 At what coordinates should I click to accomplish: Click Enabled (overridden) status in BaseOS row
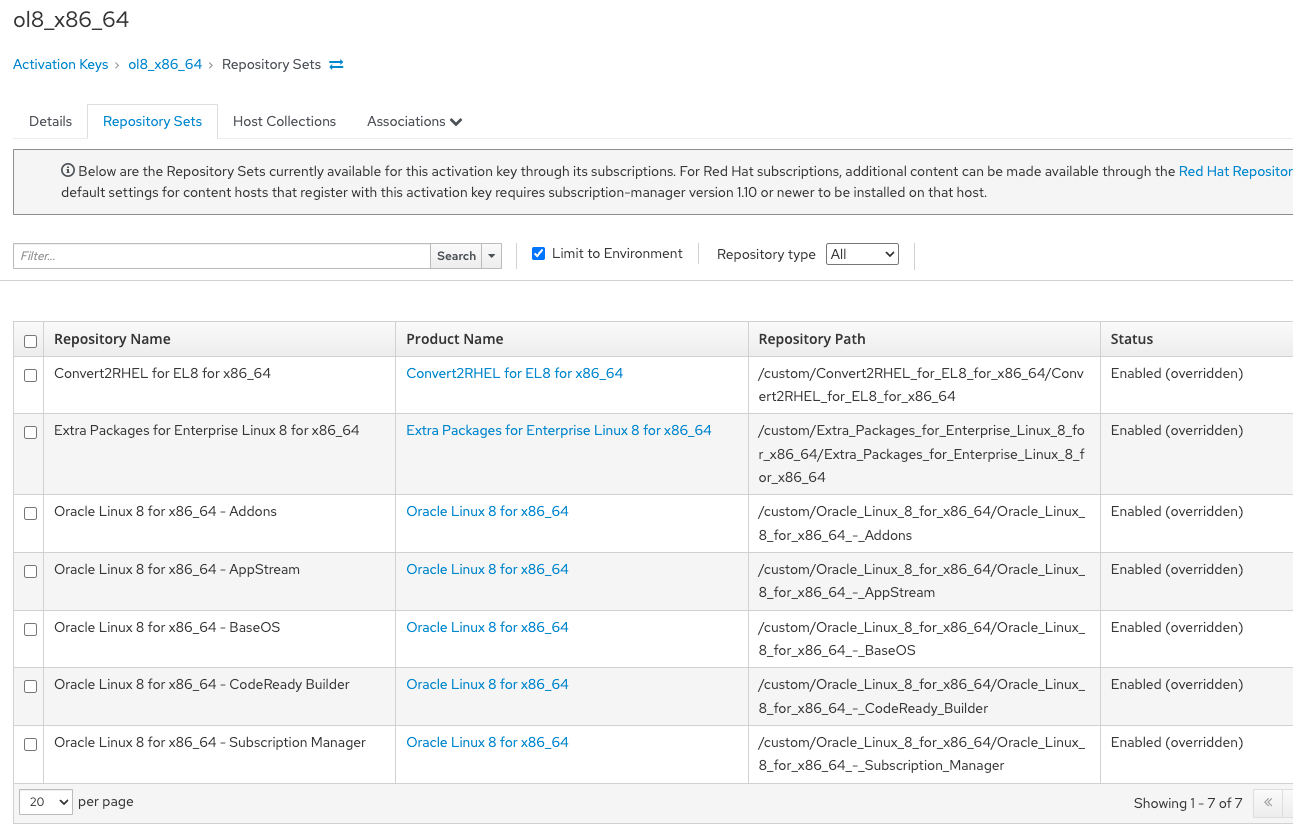tap(1177, 627)
